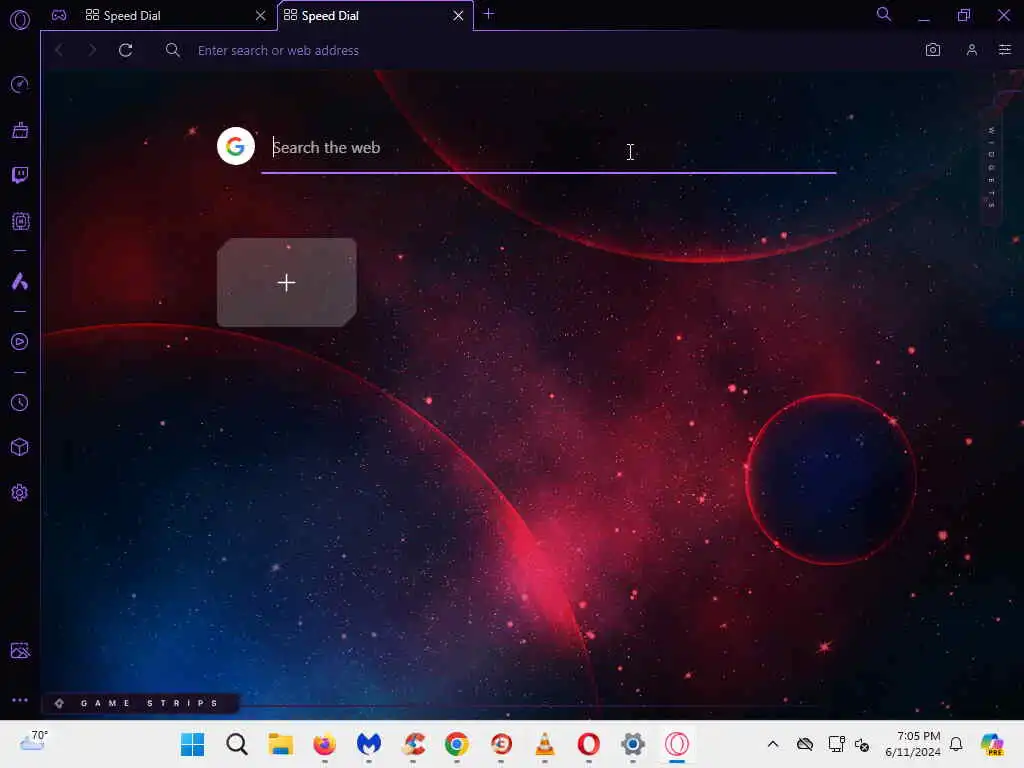Open Malwarebytes from the taskbar
The image size is (1024, 768).
369,744
